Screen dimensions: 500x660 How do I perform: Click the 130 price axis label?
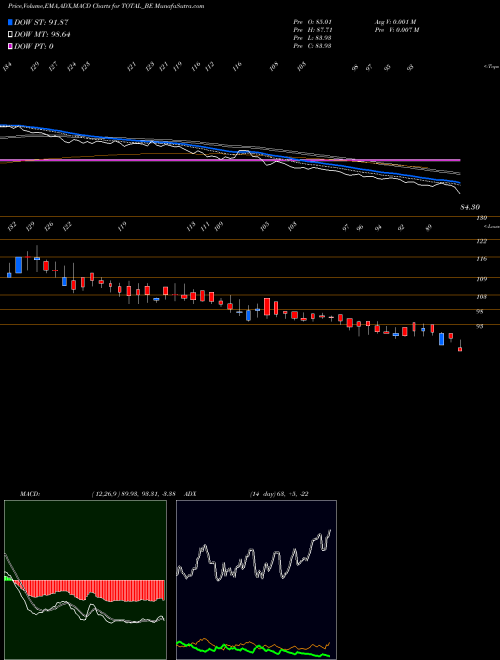(481, 218)
